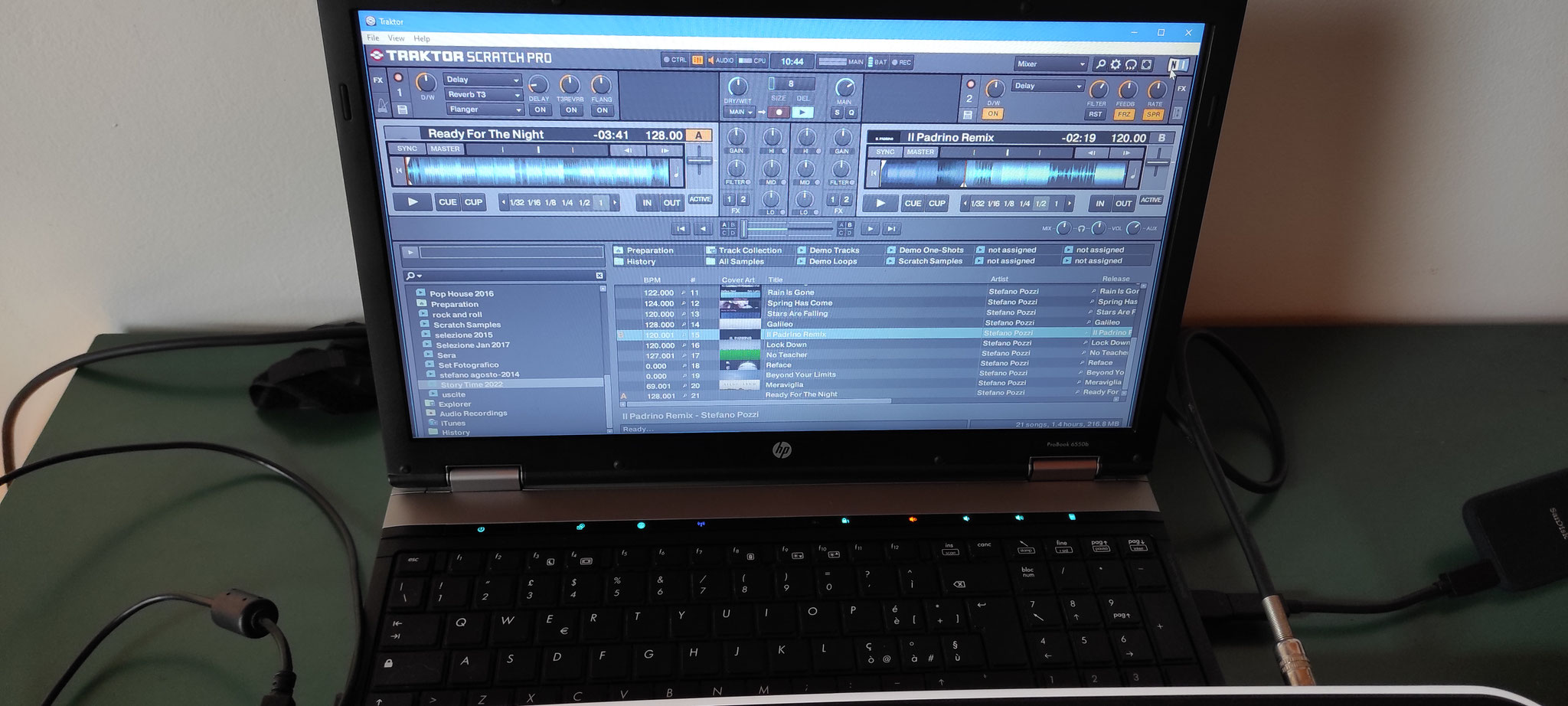
Task: Open the Mixer layout dropdown
Action: pos(1050,64)
